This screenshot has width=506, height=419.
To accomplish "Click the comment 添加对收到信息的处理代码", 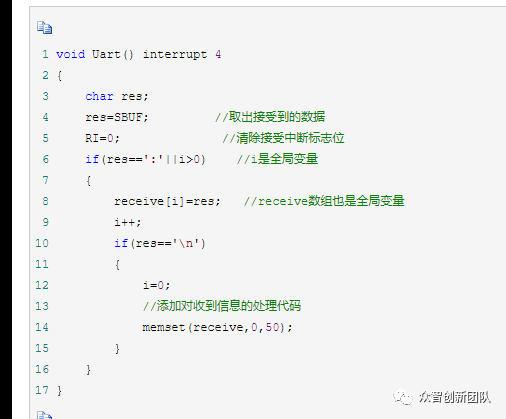I will (222, 306).
